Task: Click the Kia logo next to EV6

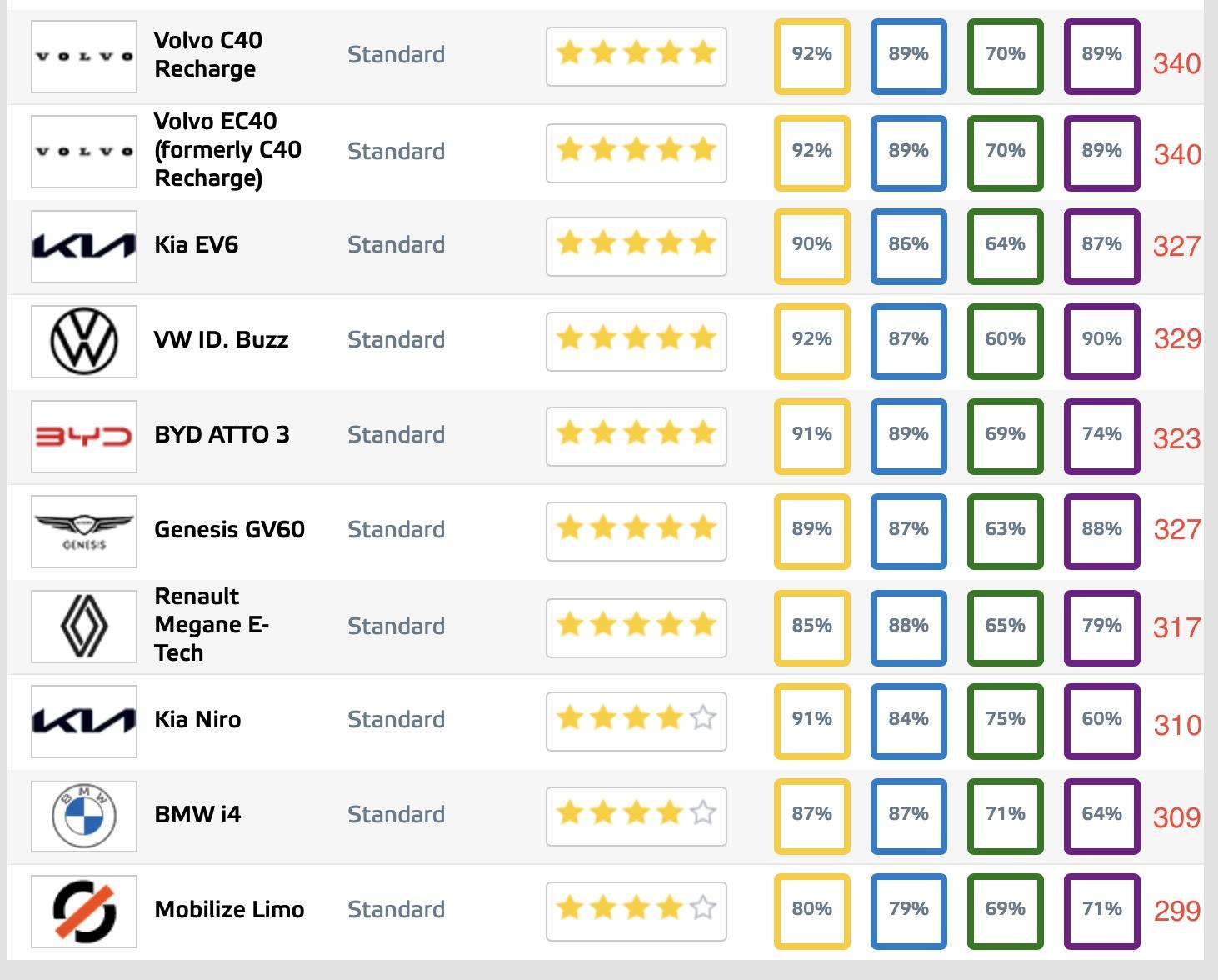Action: [84, 247]
